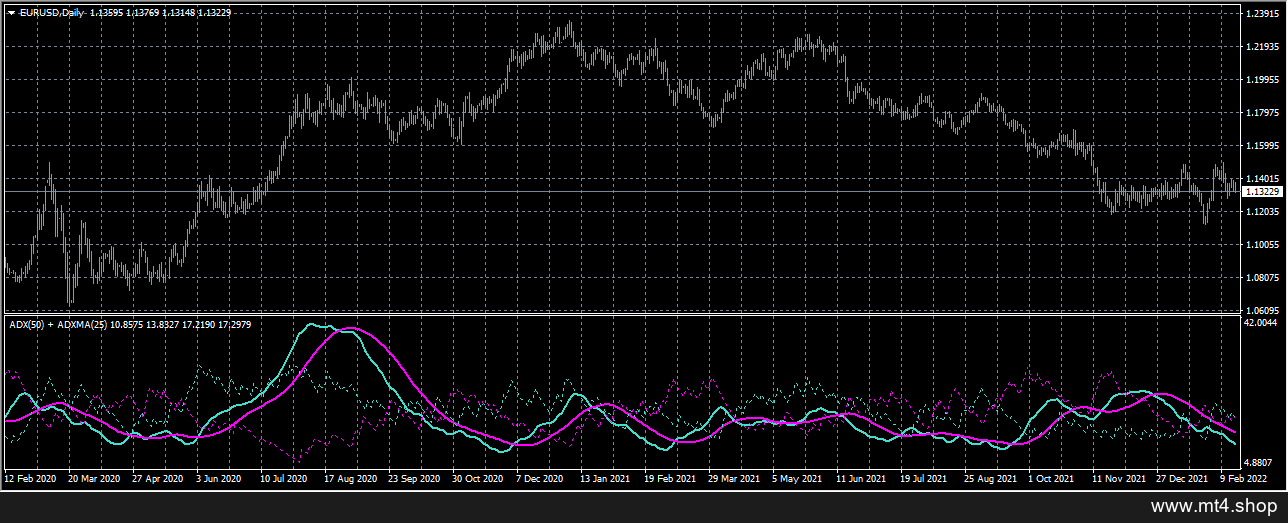The height and width of the screenshot is (523, 1288).
Task: Click the 1.19955 price scale value
Action: (x=1262, y=79)
